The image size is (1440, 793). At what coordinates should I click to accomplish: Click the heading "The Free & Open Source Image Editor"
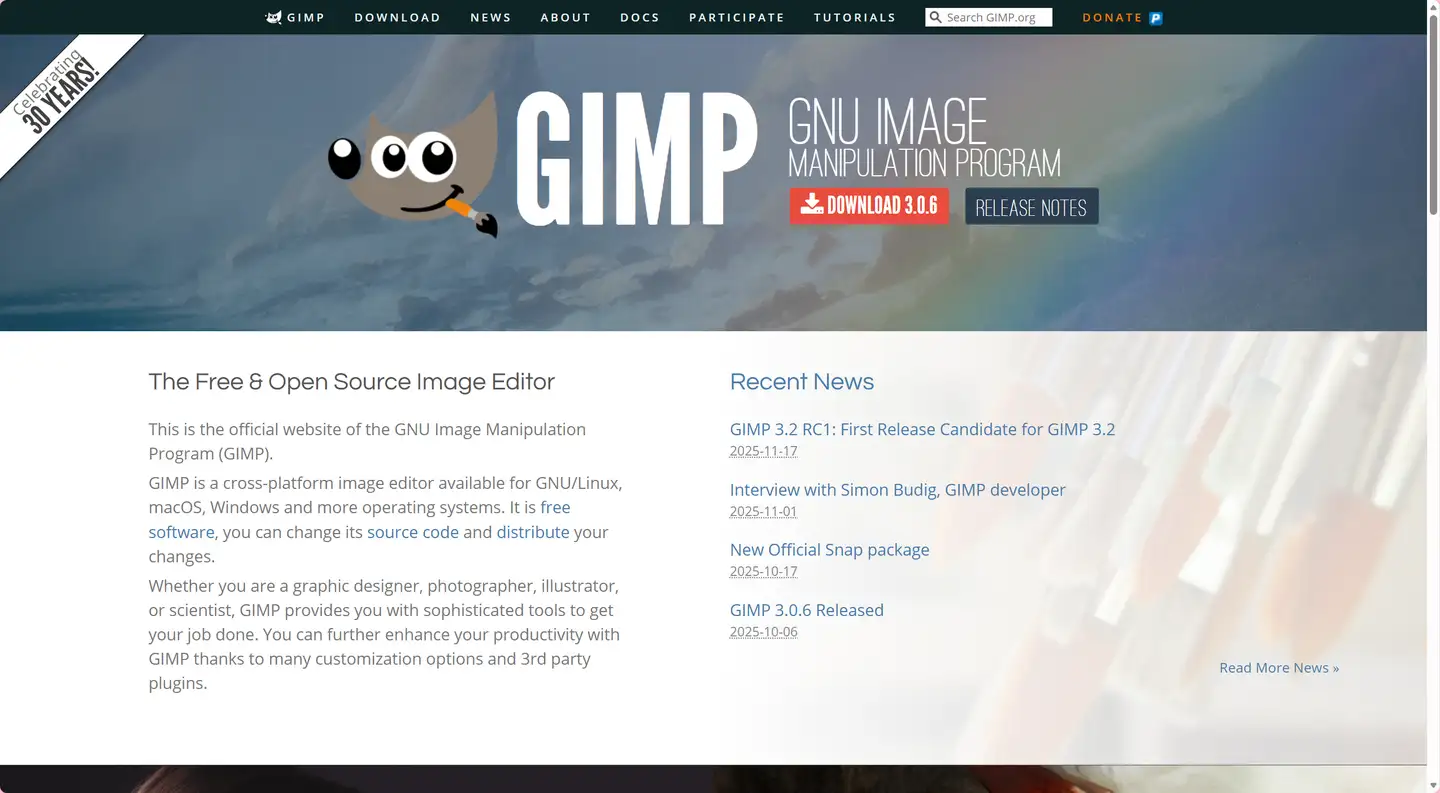[x=352, y=382]
